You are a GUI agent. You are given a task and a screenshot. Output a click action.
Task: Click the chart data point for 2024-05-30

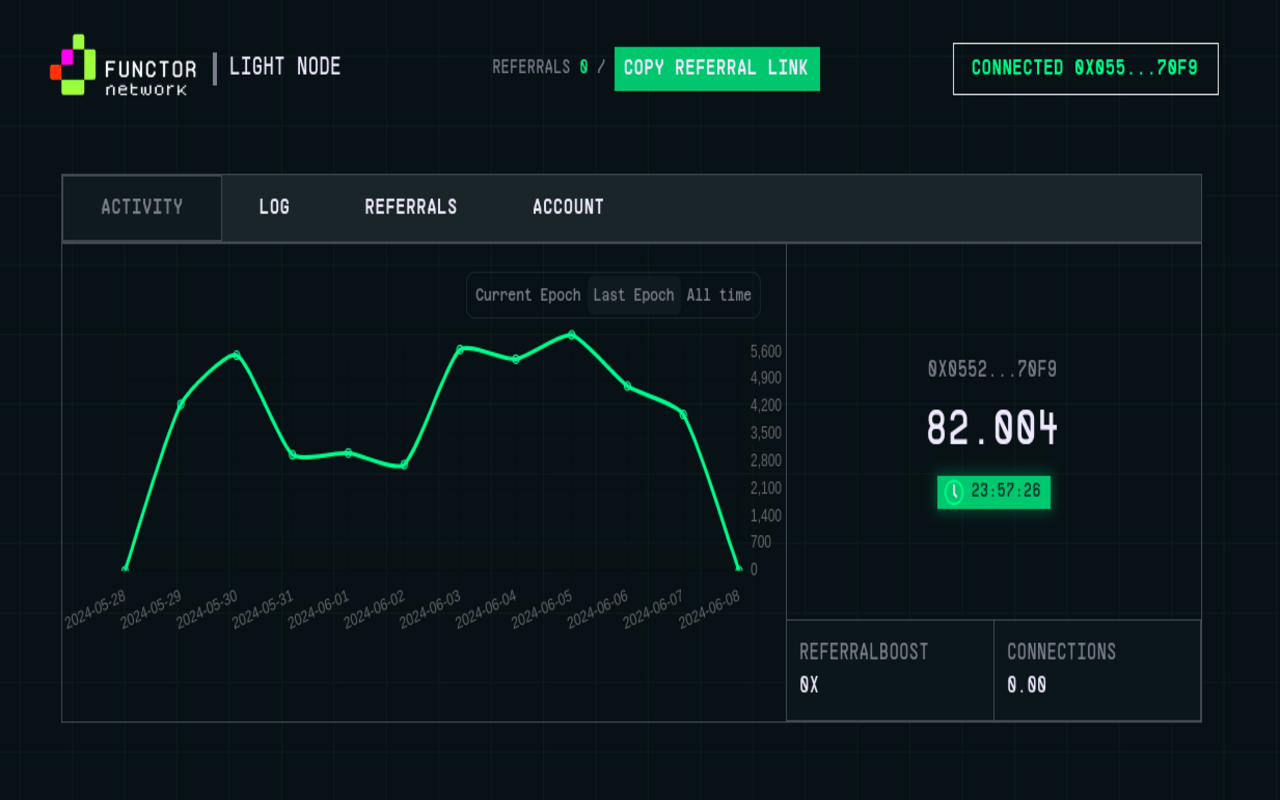point(236,354)
